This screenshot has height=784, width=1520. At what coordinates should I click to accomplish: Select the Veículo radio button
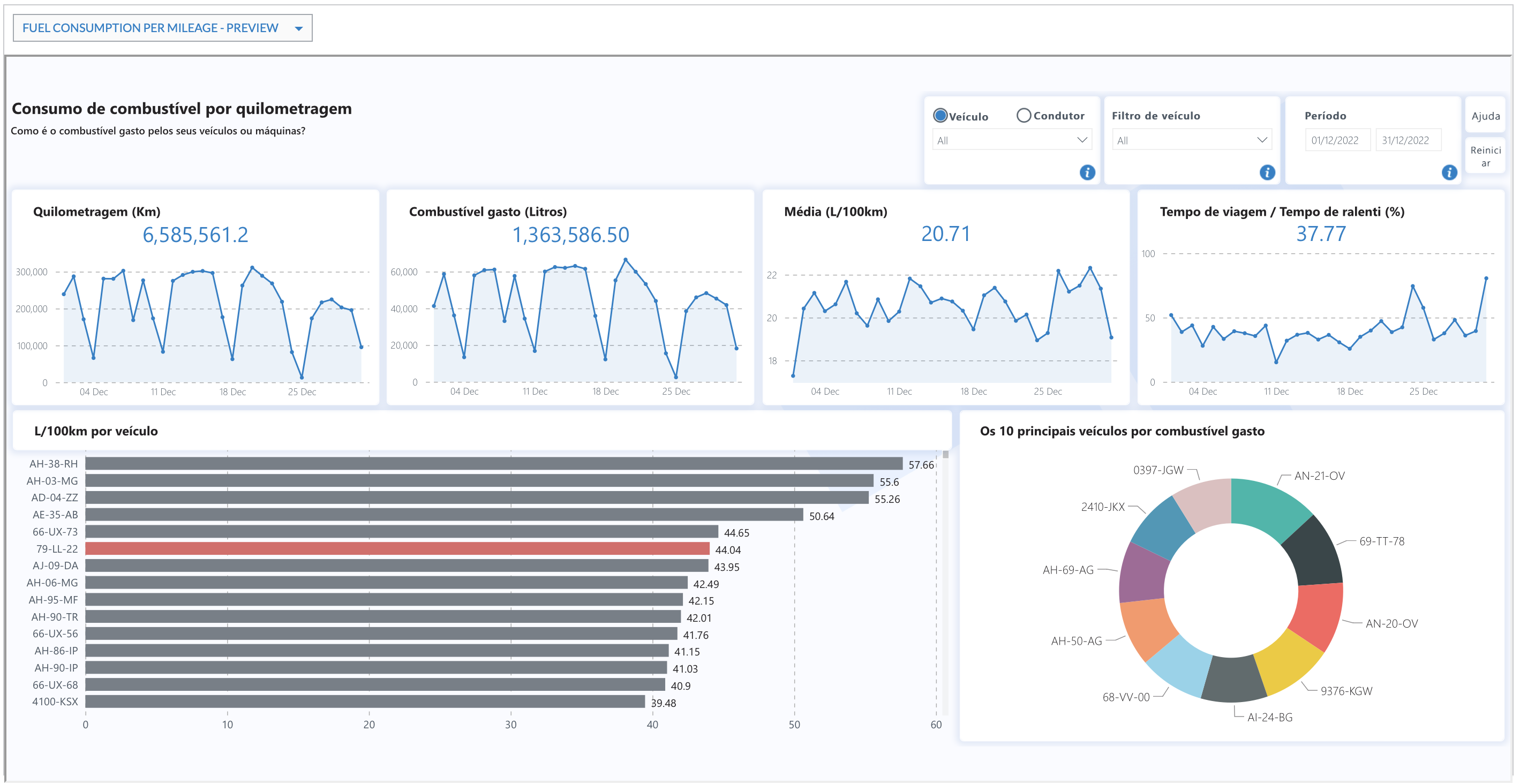(939, 116)
